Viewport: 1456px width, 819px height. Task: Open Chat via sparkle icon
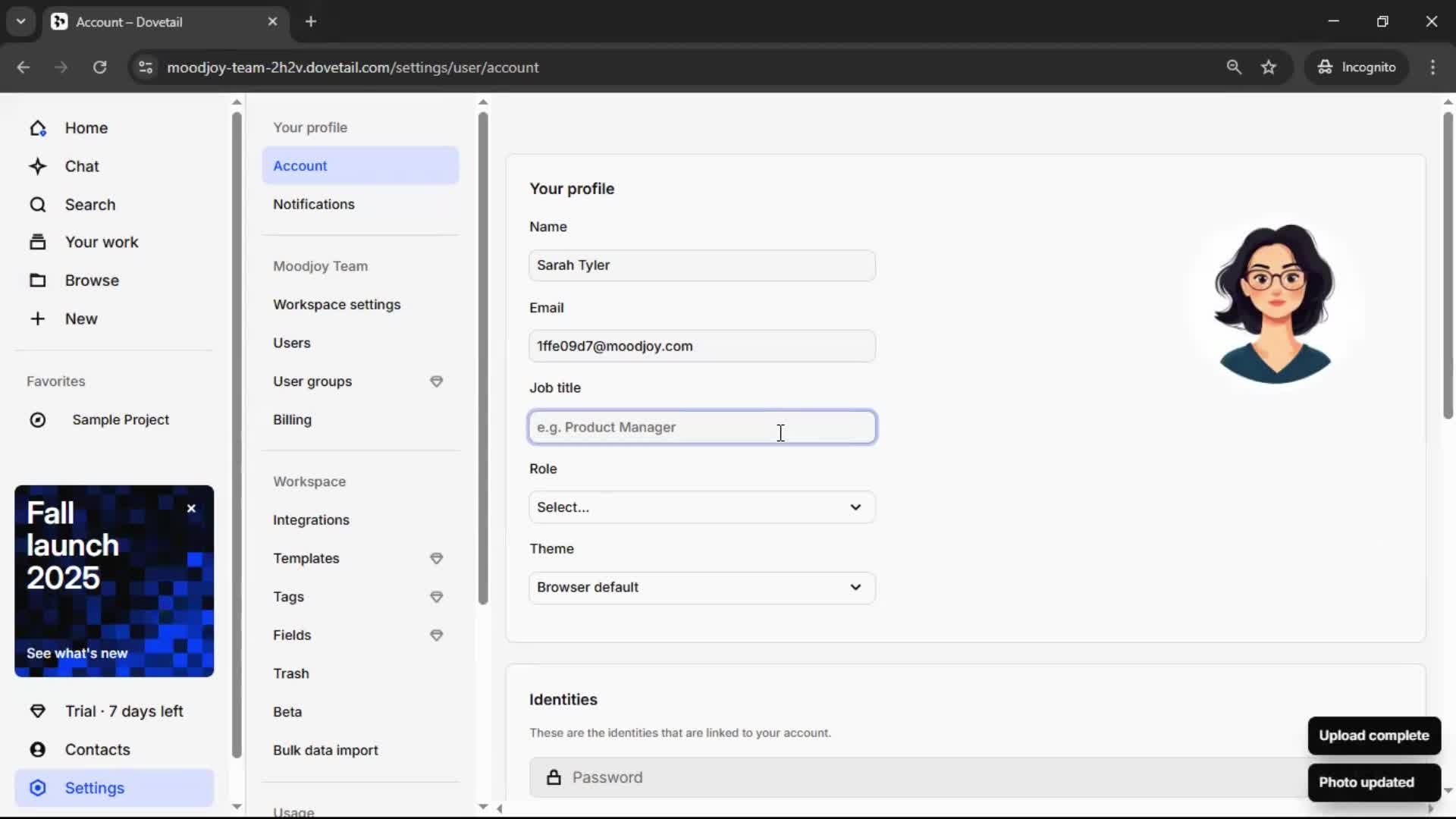38,166
